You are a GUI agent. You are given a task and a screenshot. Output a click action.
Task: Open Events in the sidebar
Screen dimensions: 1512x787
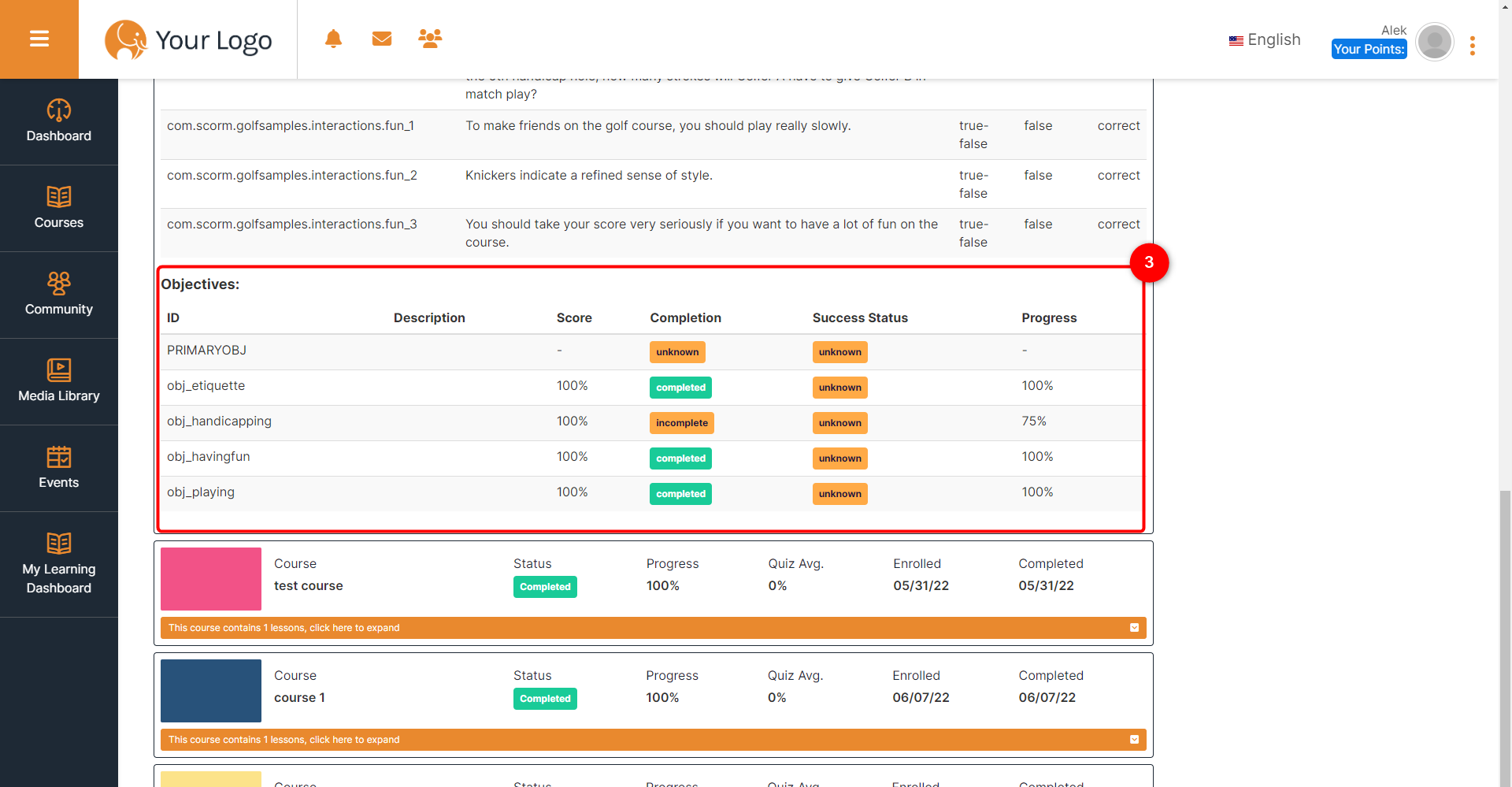pos(59,469)
